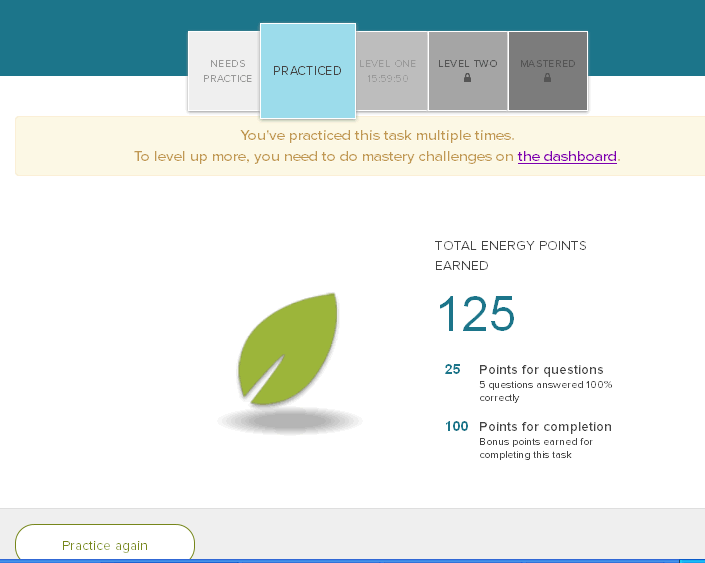Click the '5 questions answered 100% correctly' text
This screenshot has height=563, width=705.
coord(545,391)
